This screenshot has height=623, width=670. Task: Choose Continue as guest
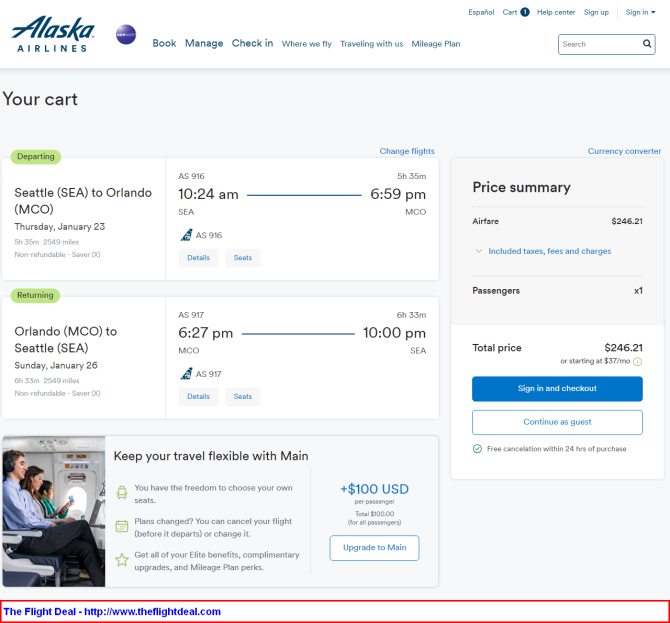557,422
